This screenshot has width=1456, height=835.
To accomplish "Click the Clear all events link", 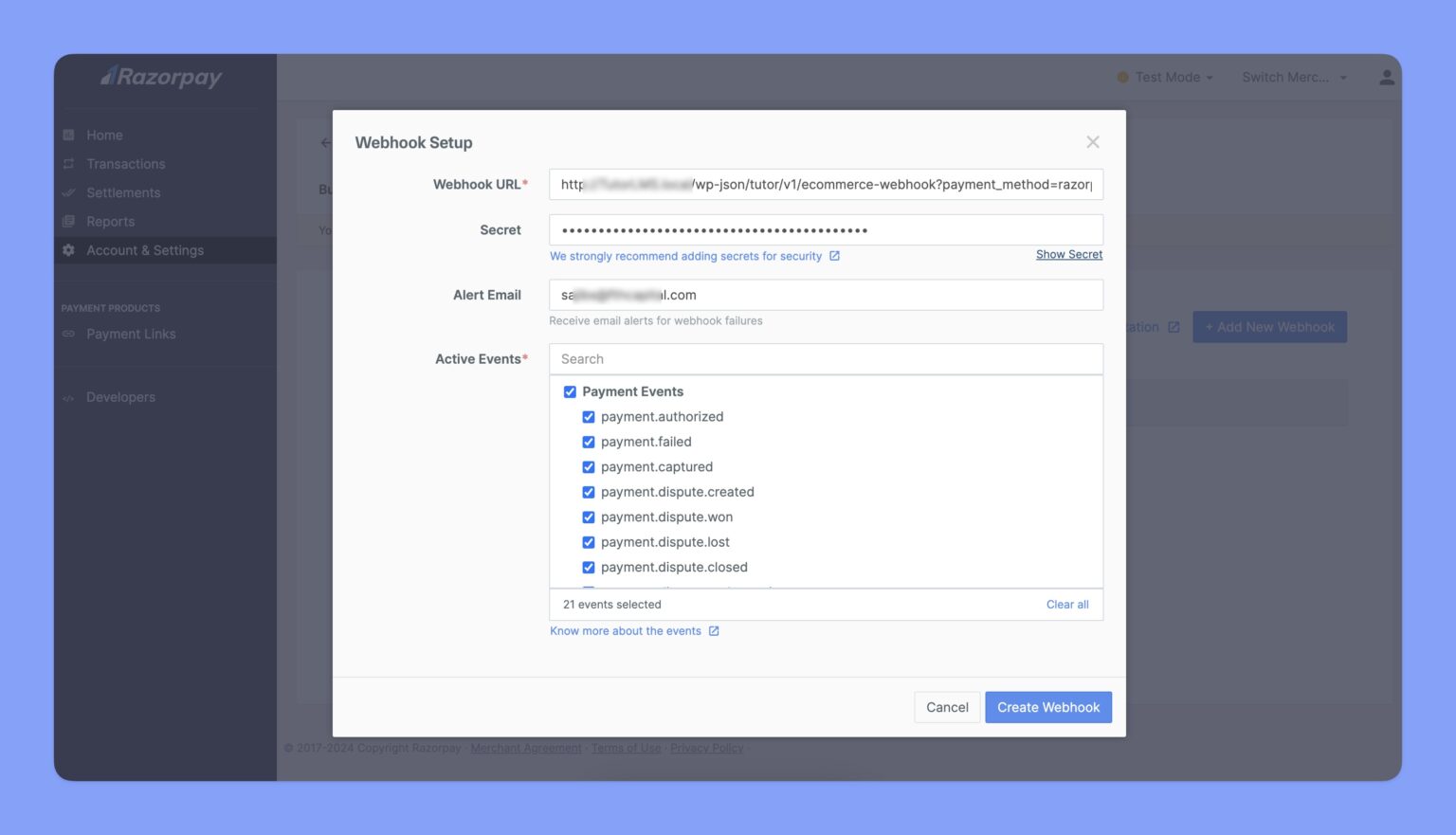I will [x=1066, y=605].
